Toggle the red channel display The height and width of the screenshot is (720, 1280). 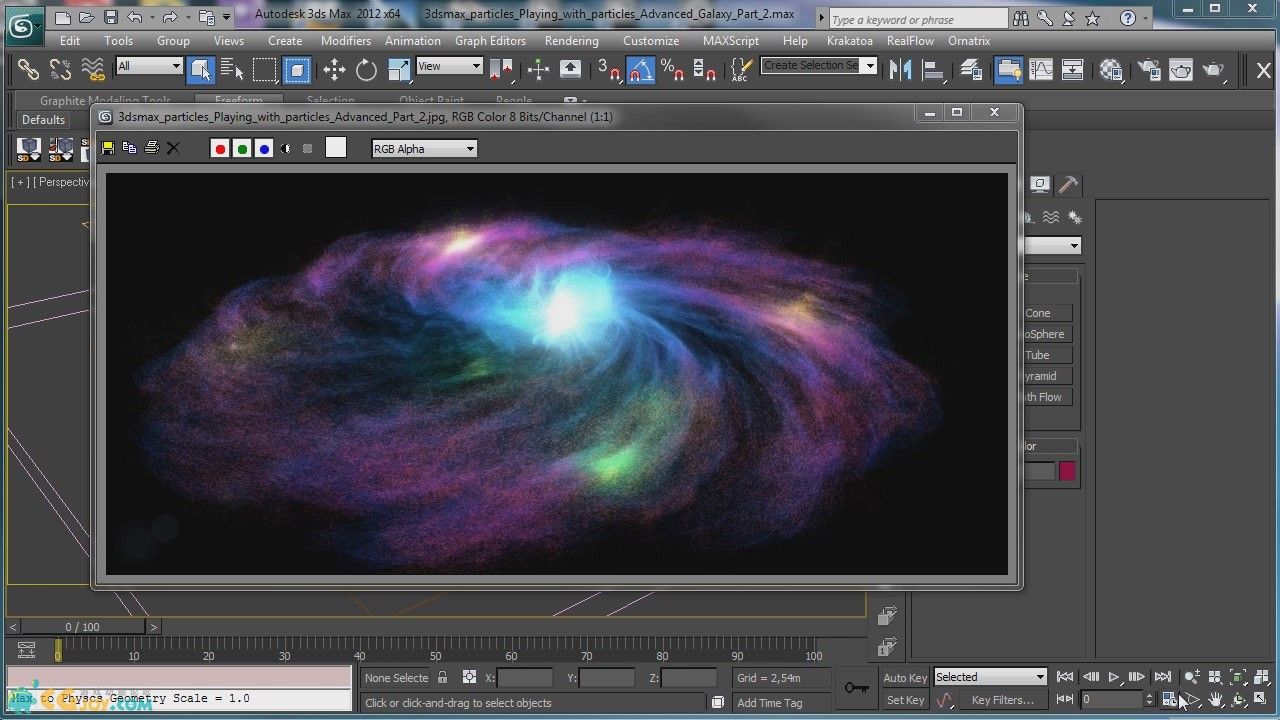[x=220, y=149]
